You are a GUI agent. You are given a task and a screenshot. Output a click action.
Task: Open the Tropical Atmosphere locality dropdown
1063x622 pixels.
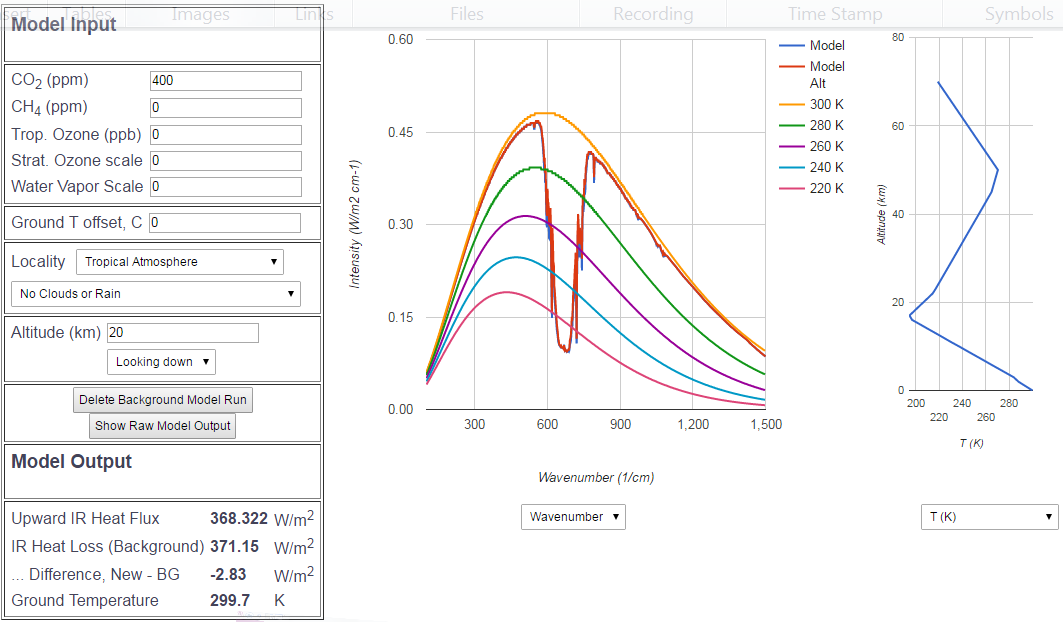coord(180,262)
